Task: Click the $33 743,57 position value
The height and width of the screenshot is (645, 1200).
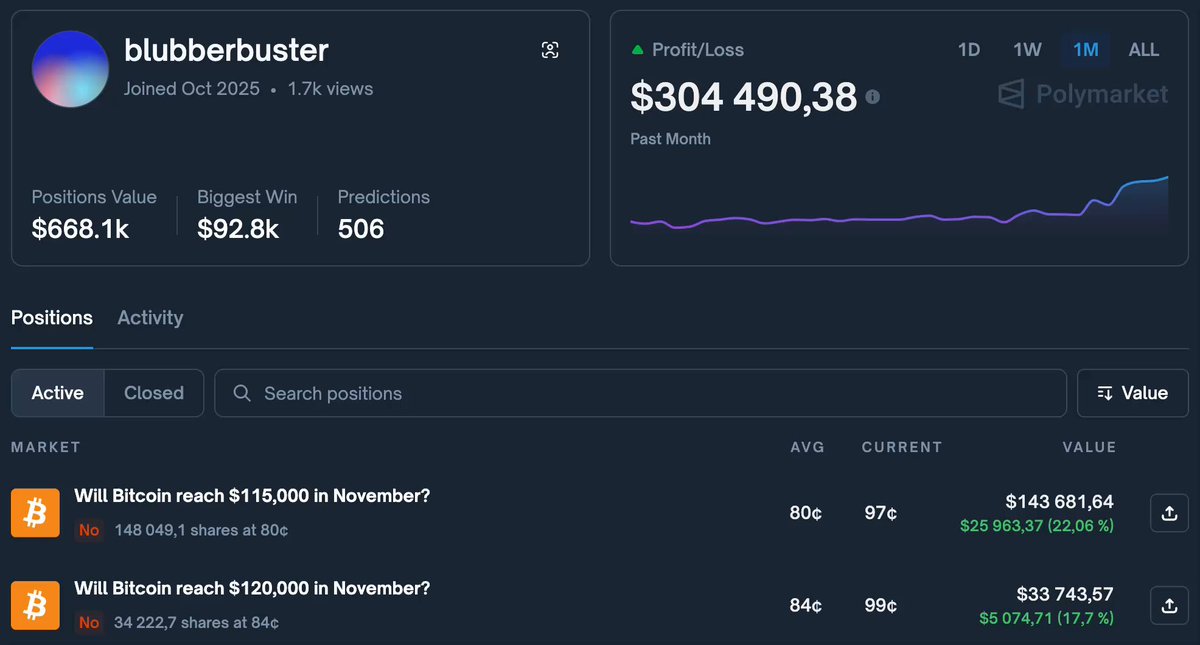Action: [1065, 594]
